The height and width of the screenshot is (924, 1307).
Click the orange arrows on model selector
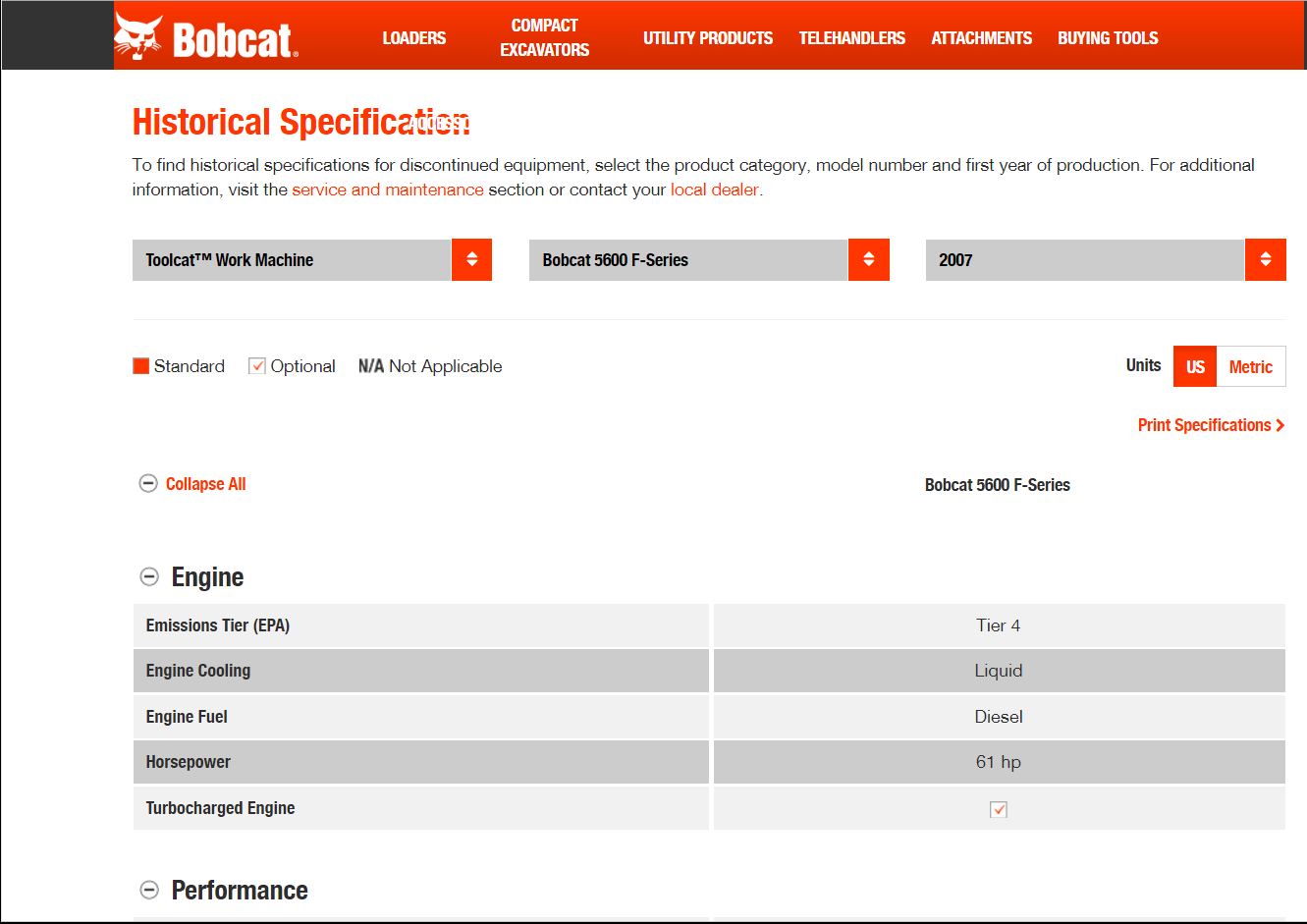coord(868,260)
